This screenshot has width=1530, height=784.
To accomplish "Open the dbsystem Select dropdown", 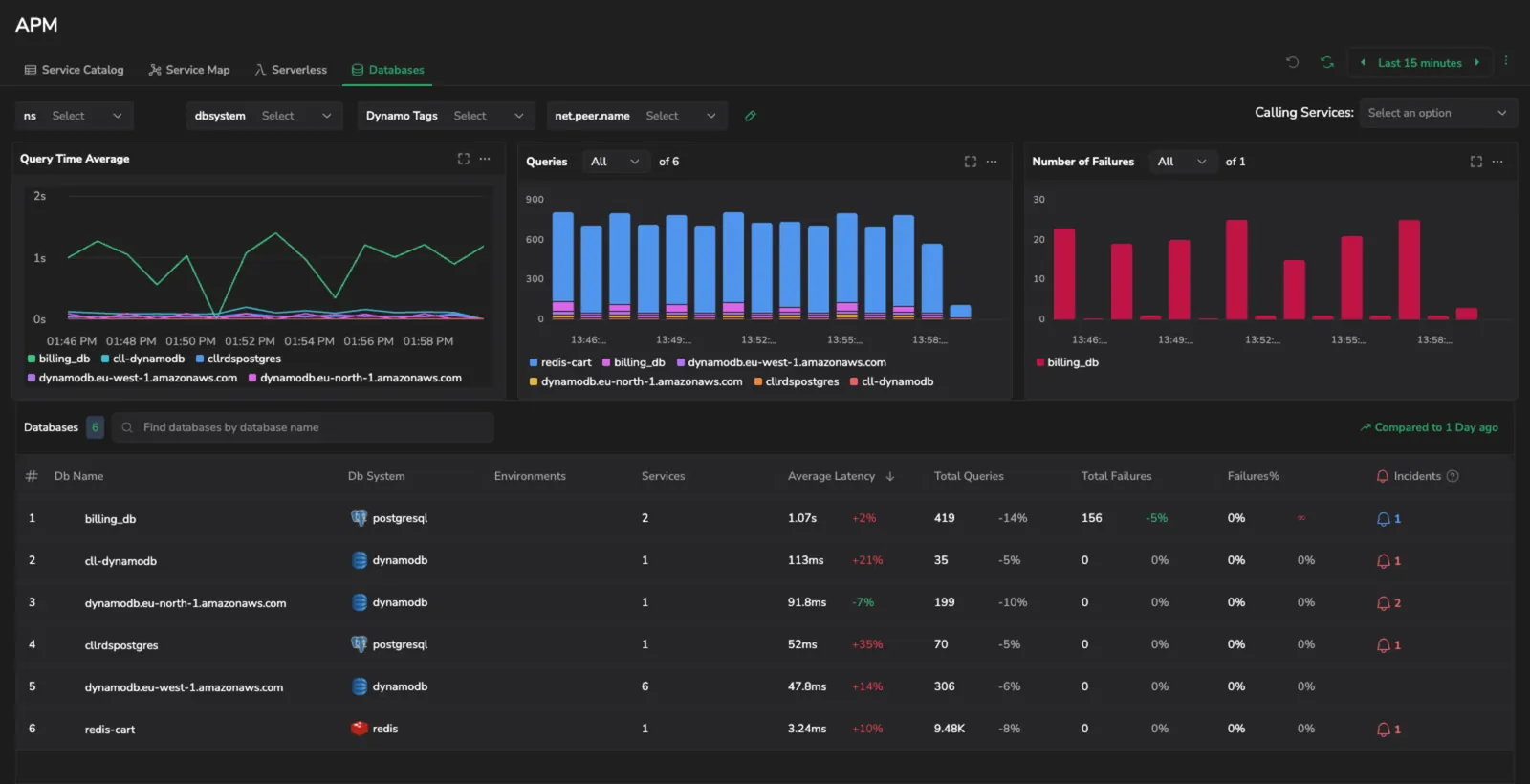I will pos(297,116).
